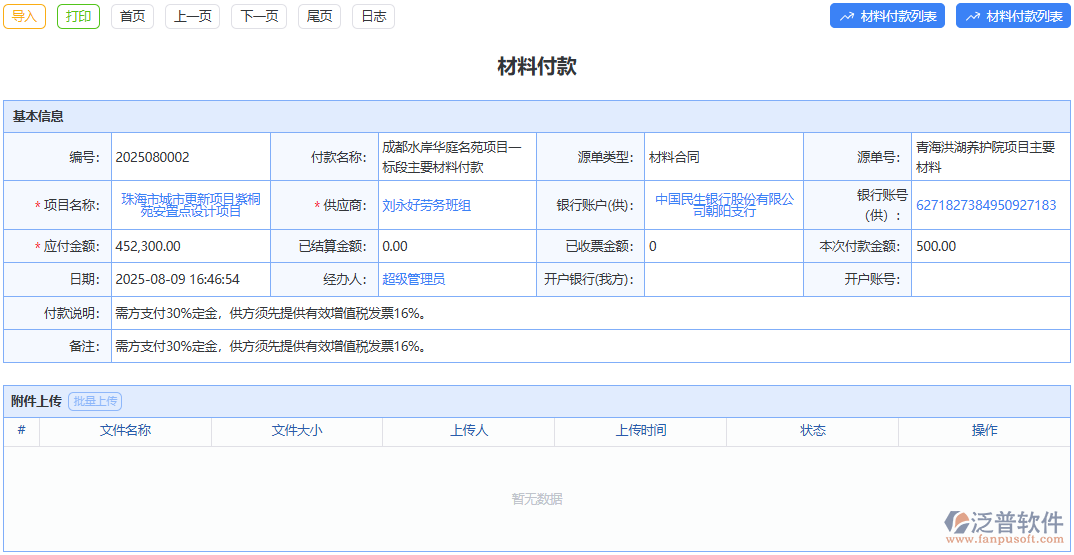Click 应付金额 value 452,300.00
The width and height of the screenshot is (1074, 555).
(x=148, y=246)
